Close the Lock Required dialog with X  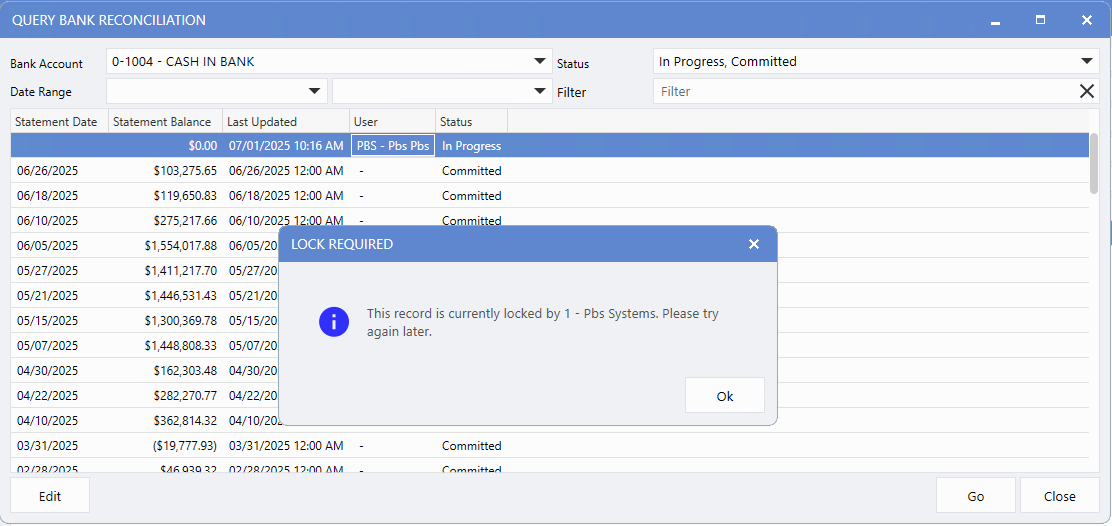click(x=754, y=244)
